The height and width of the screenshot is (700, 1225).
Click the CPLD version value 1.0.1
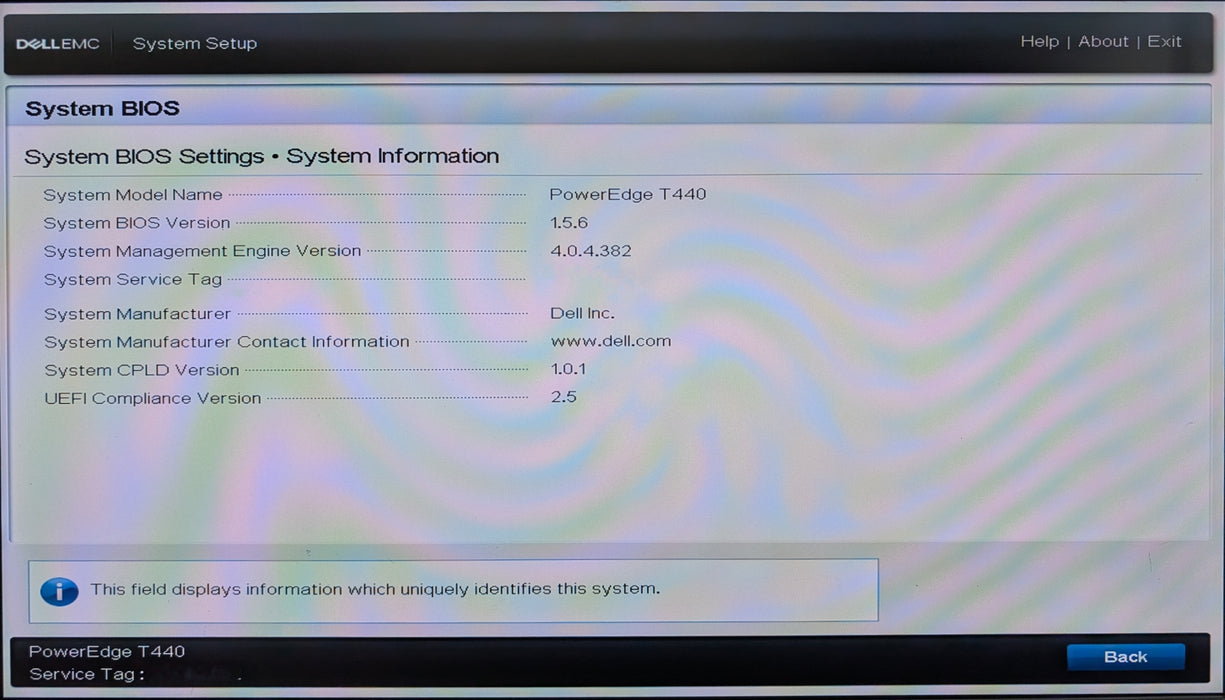pyautogui.click(x=568, y=369)
